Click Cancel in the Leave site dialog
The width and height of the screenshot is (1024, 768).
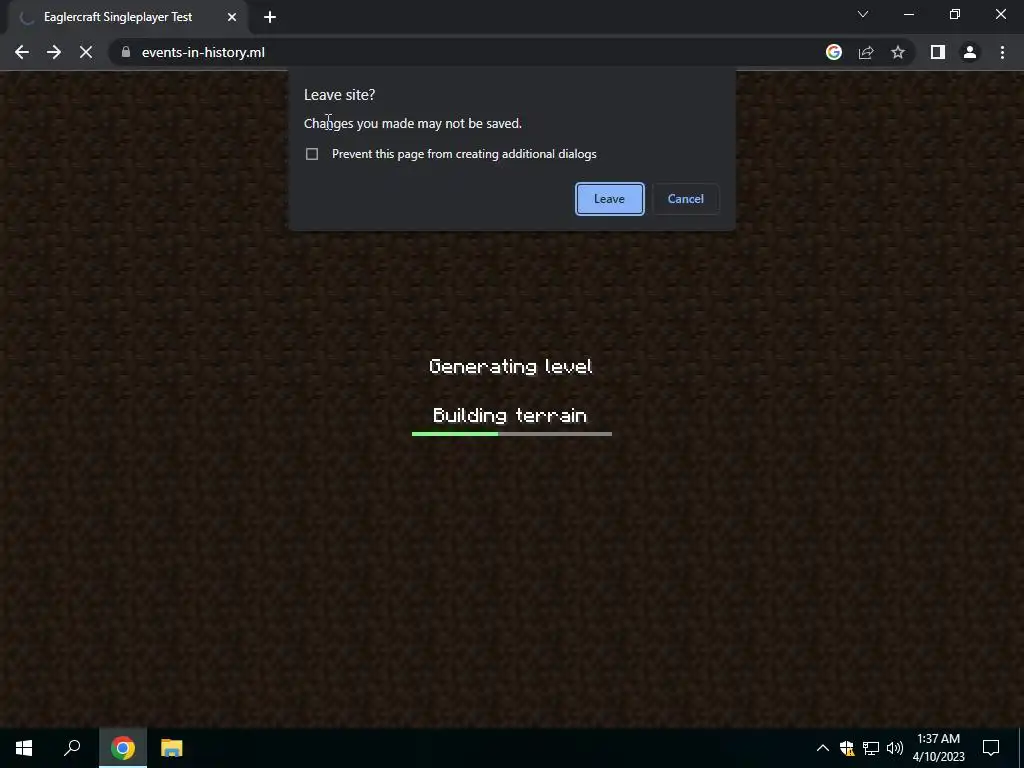pos(685,199)
